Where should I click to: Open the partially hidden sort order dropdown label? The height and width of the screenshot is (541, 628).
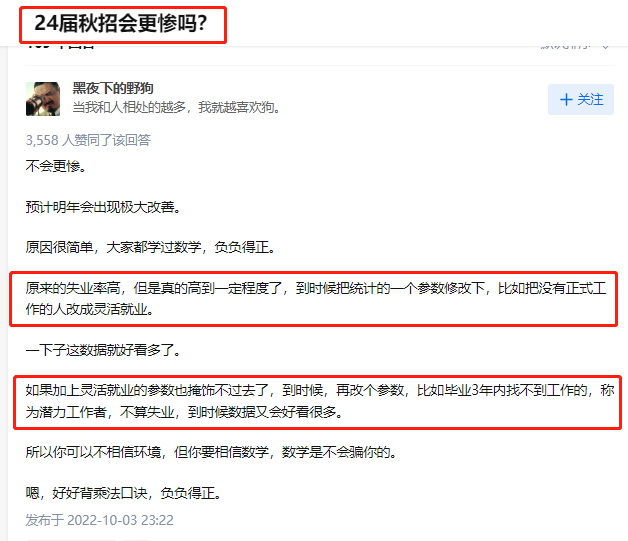[x=566, y=46]
